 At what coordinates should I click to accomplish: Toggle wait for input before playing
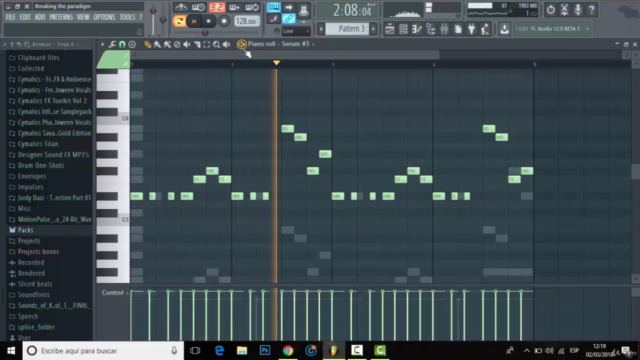tap(198, 7)
